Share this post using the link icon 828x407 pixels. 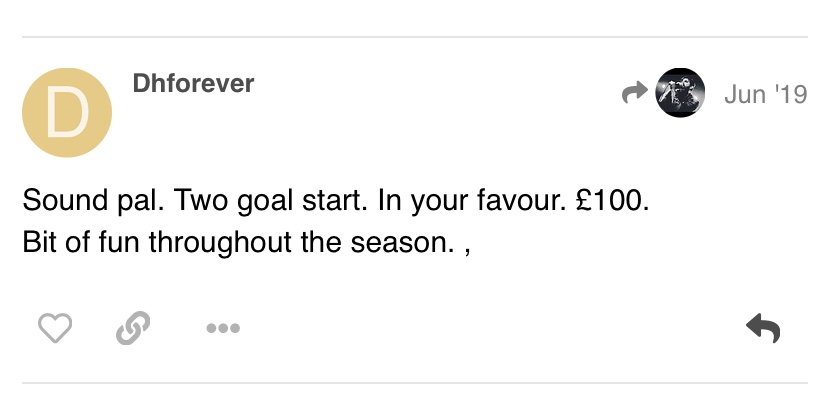pos(133,328)
